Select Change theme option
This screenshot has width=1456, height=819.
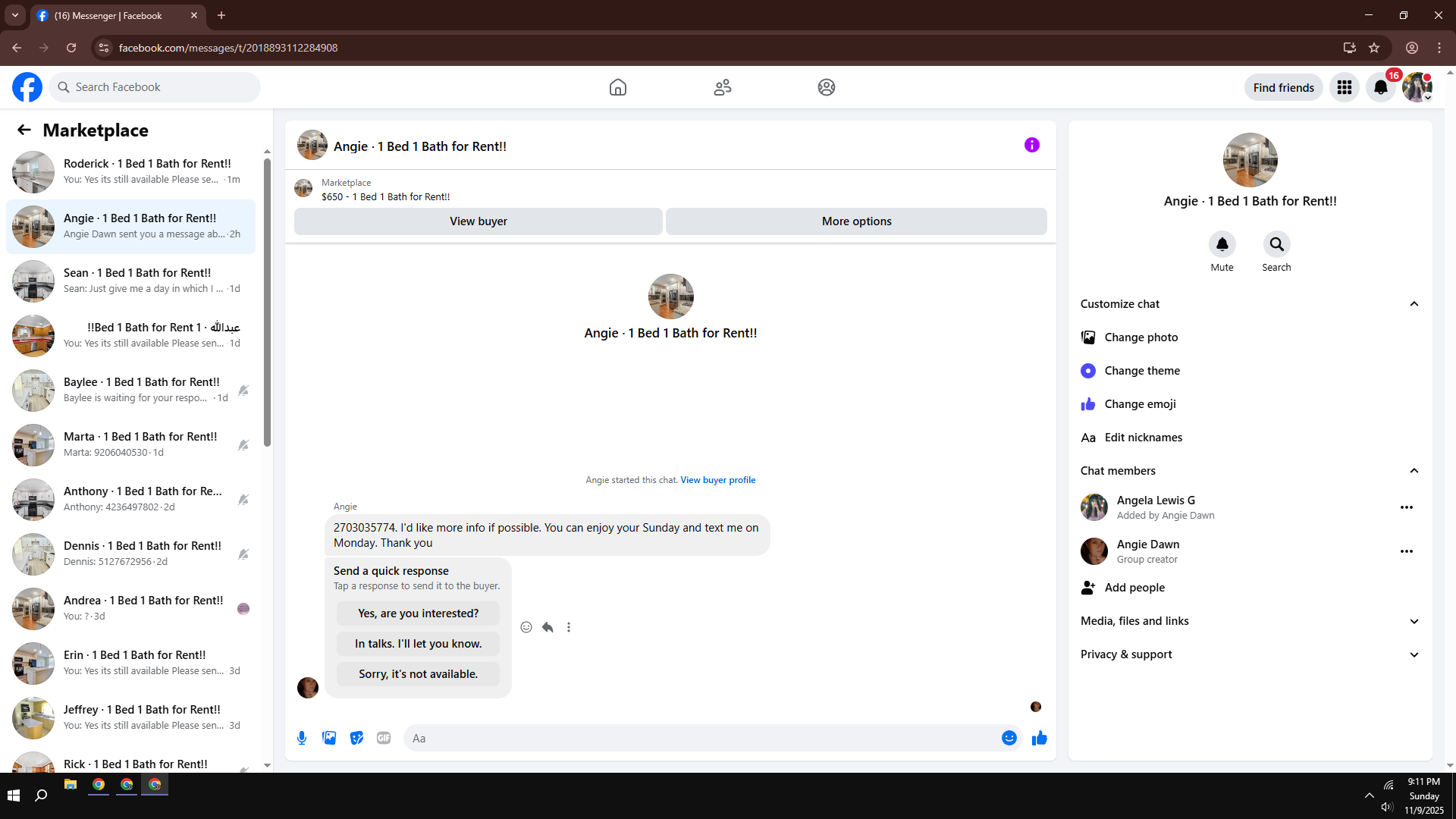[x=1250, y=371]
